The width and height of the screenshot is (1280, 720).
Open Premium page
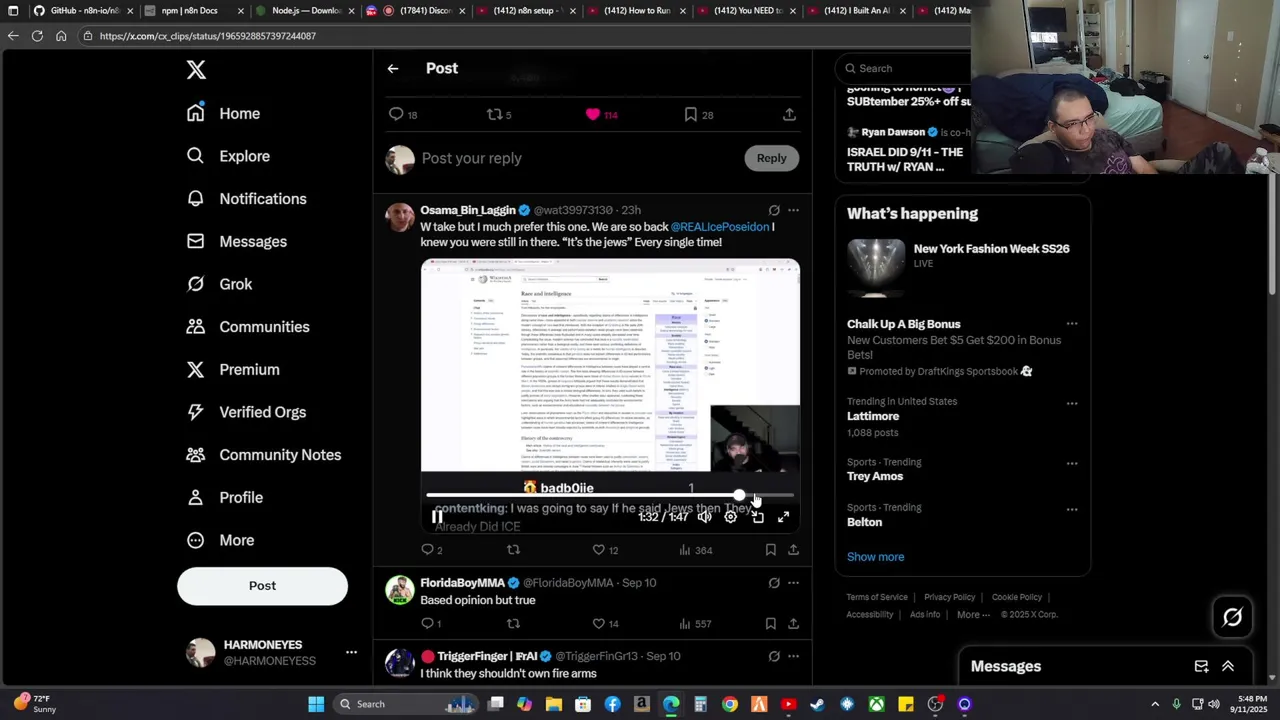(x=232, y=369)
